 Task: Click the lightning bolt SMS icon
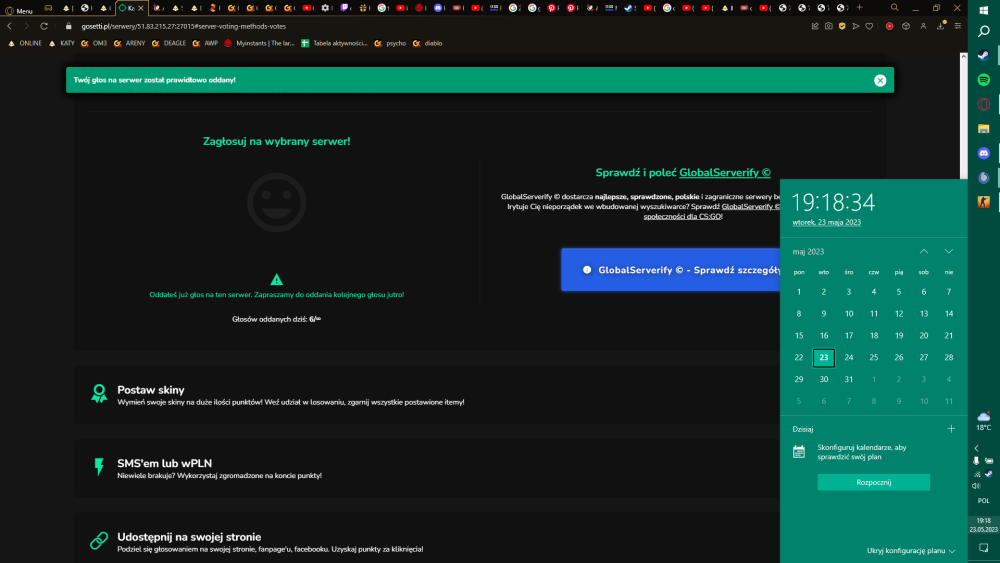[x=99, y=467]
